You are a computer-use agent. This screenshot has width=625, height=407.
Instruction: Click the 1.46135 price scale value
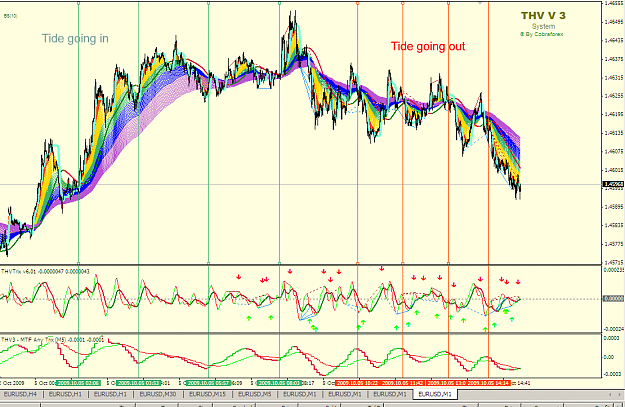click(614, 133)
